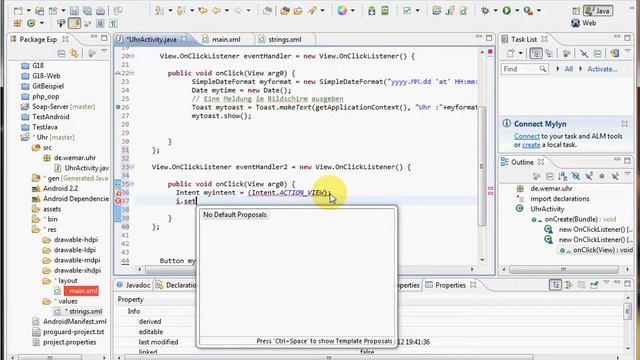Click the New file wizard icon

(18, 11)
